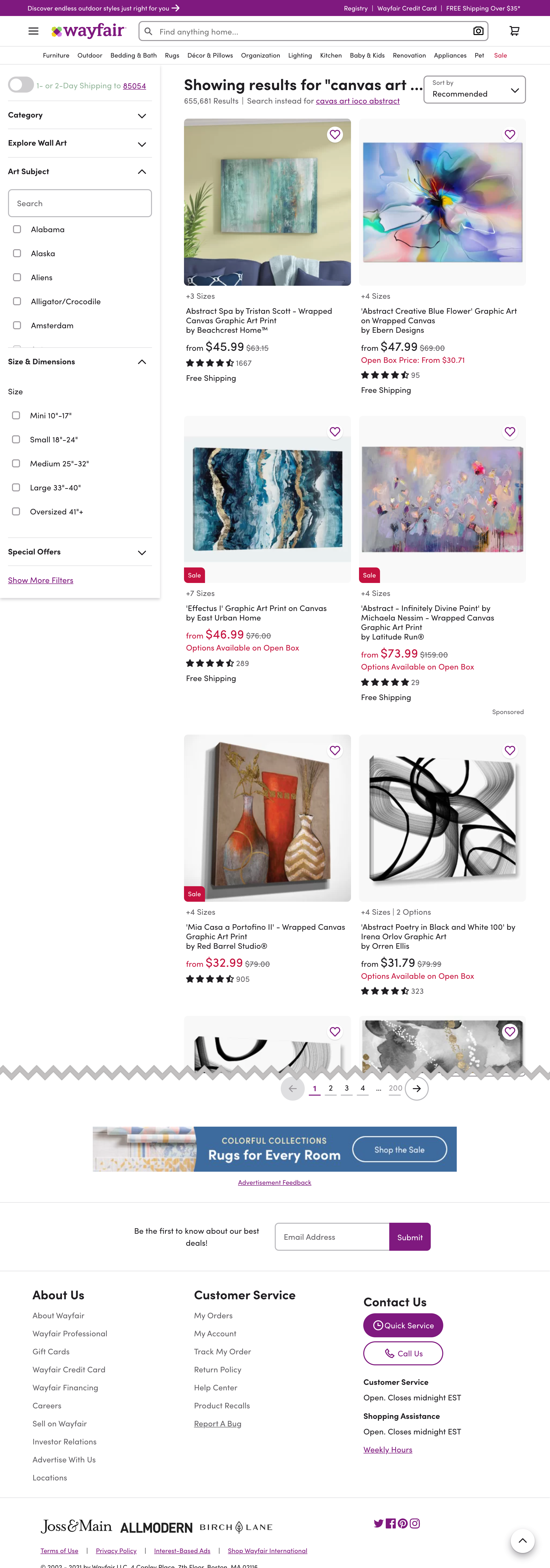Open the Sort by Recommended dropdown

[474, 90]
